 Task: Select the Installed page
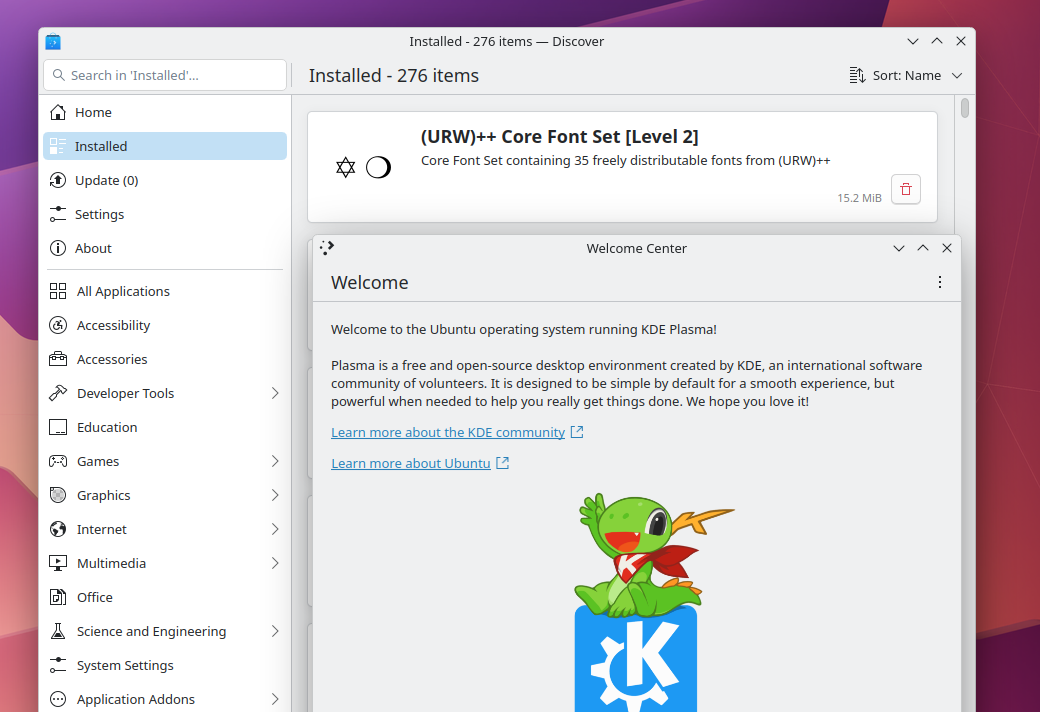click(x=165, y=146)
